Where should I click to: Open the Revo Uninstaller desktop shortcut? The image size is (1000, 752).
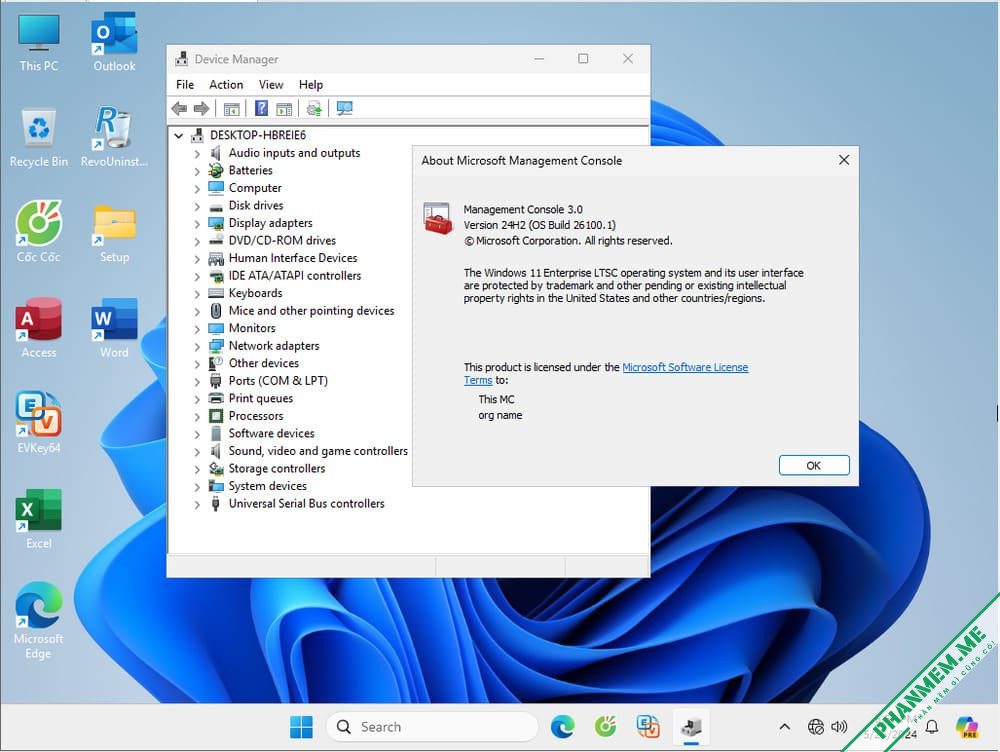[114, 138]
